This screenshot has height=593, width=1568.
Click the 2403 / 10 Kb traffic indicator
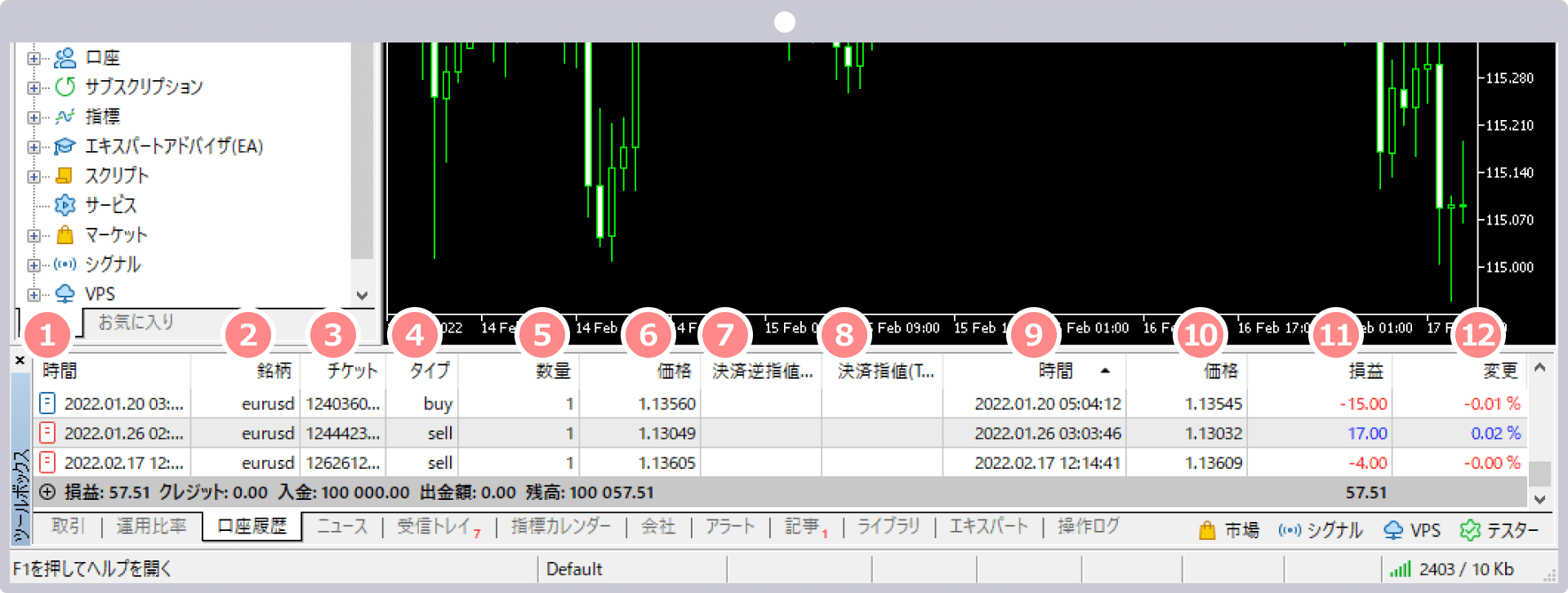[x=1467, y=568]
